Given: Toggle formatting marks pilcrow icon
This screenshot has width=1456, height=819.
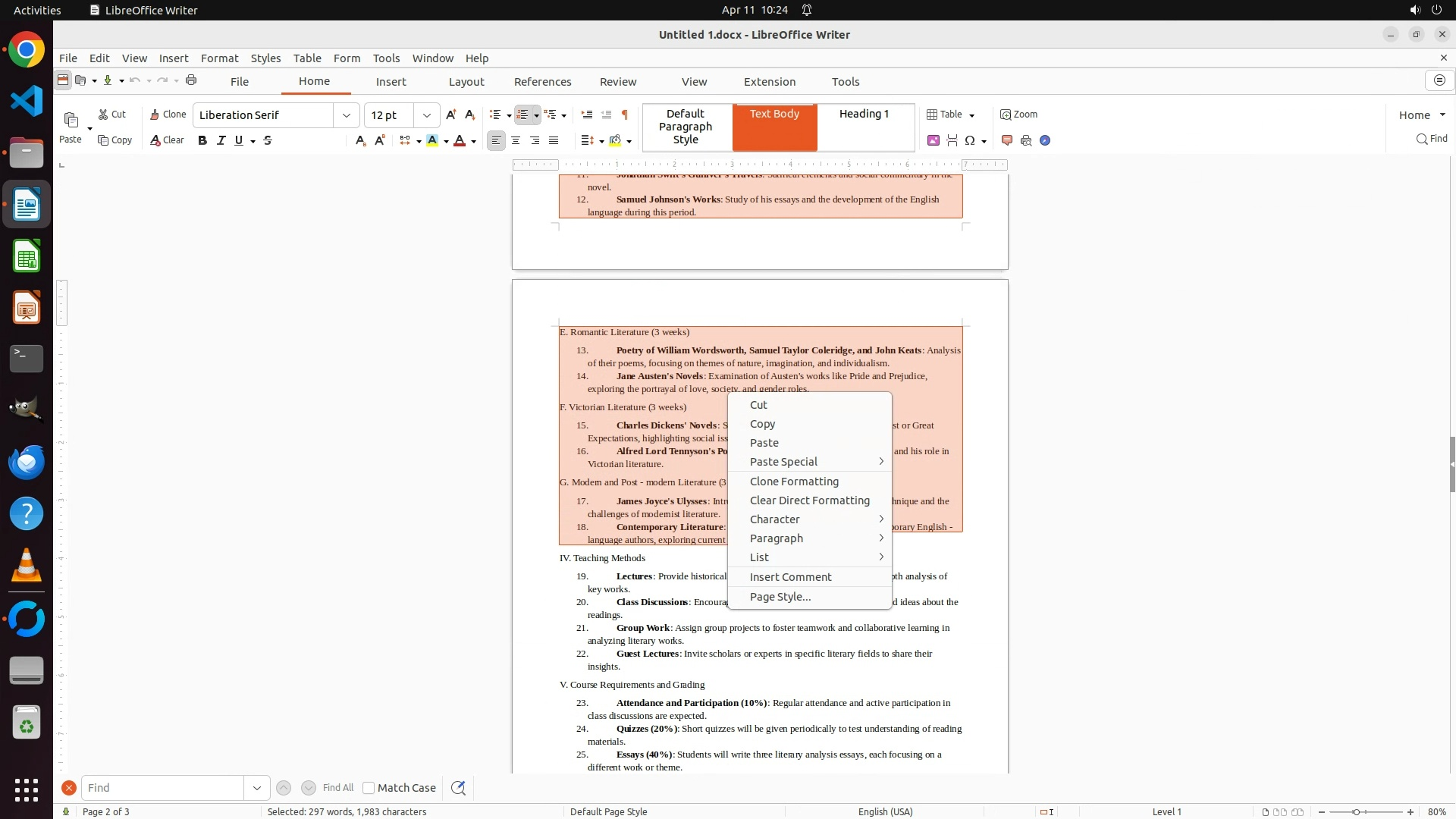Looking at the screenshot, I should tap(625, 115).
